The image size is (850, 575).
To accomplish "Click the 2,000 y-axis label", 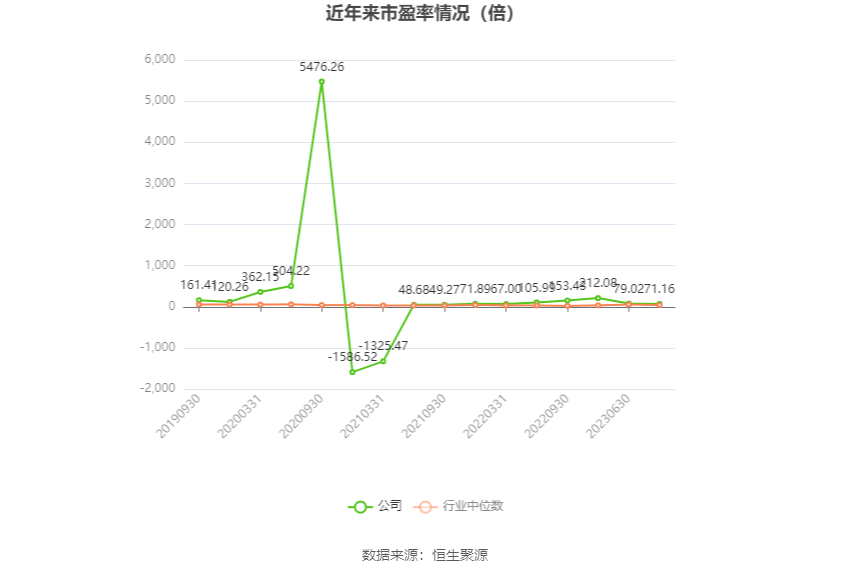I will coord(160,224).
